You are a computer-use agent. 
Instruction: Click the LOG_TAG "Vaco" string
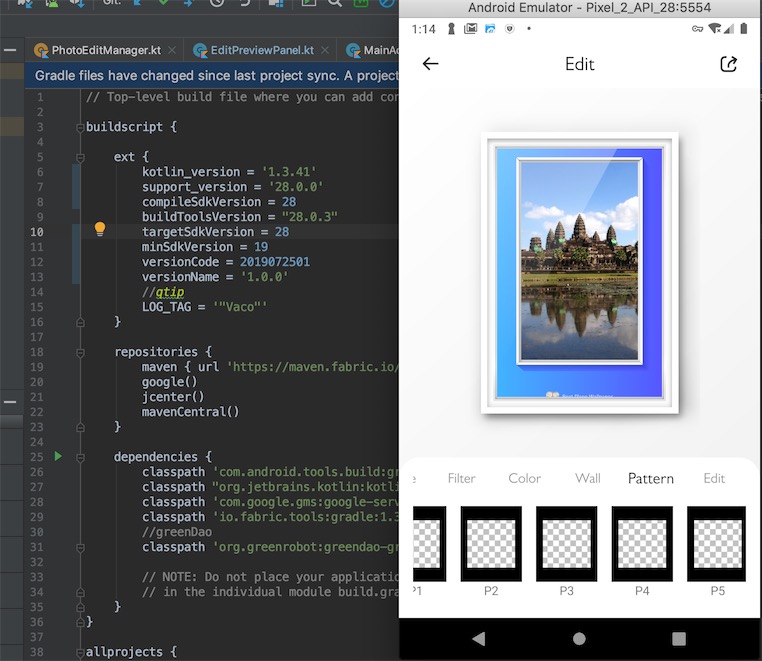click(240, 307)
